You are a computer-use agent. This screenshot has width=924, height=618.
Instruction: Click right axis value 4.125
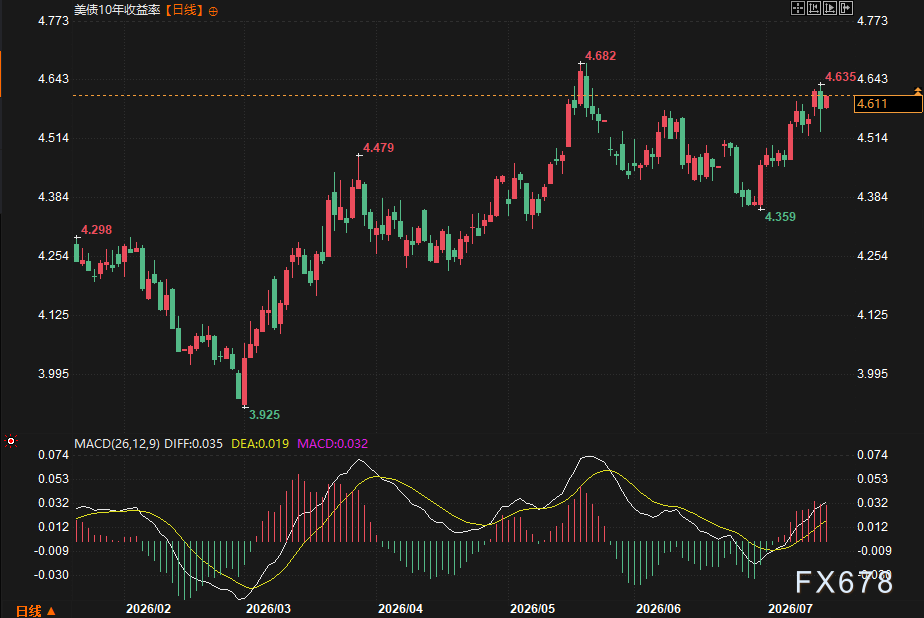click(x=872, y=315)
